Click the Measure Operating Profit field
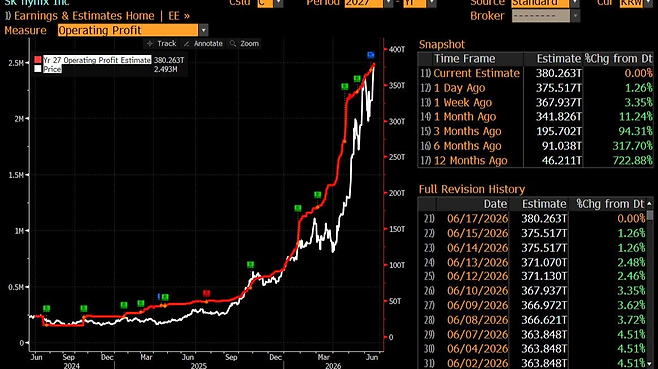The height and width of the screenshot is (369, 658). 128,30
